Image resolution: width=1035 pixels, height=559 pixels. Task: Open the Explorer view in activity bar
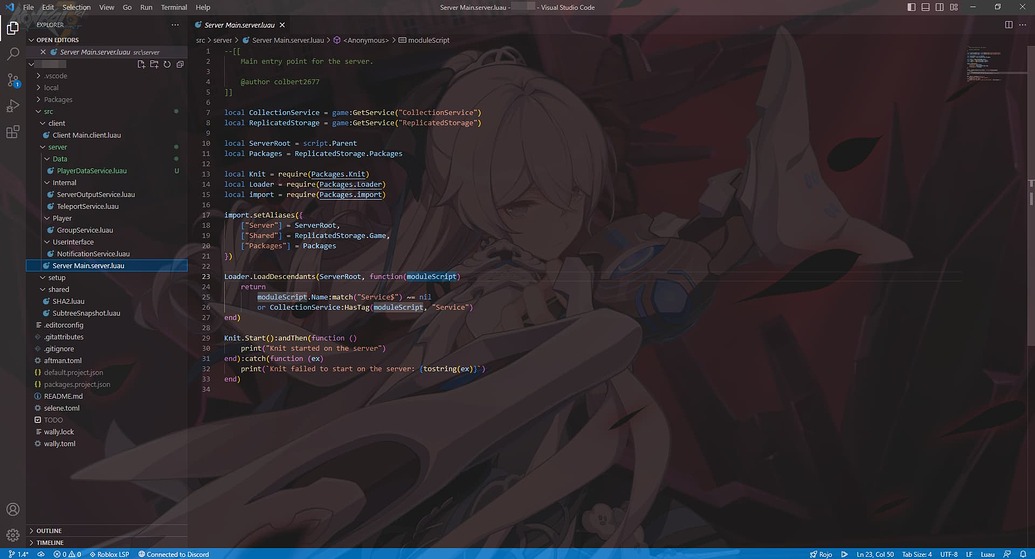[x=13, y=28]
